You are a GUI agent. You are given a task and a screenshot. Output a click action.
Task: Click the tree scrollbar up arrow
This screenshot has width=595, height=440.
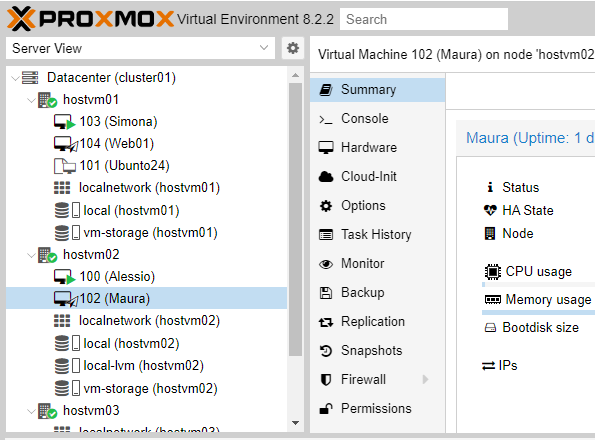point(296,75)
